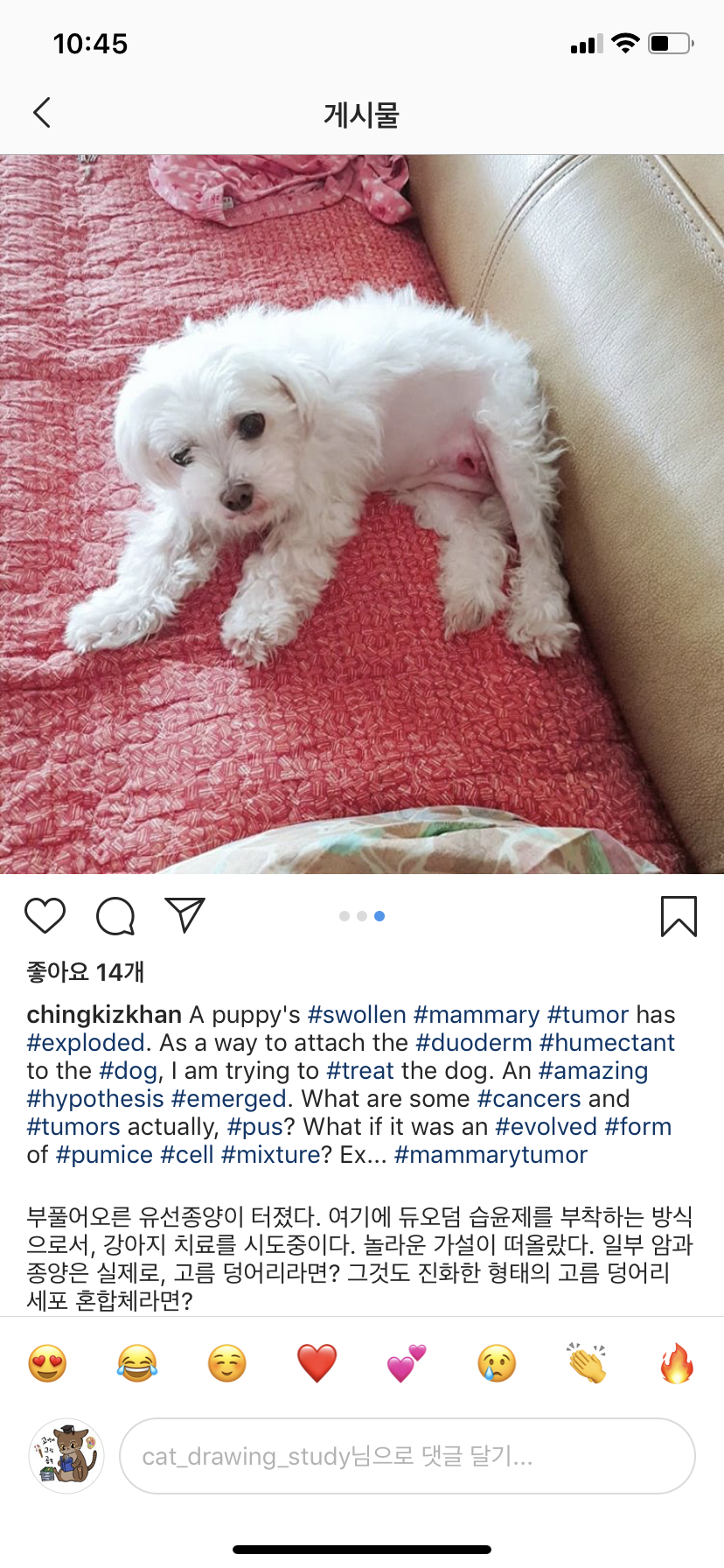
Task: Insert clapping hands emoji
Action: (587, 1363)
